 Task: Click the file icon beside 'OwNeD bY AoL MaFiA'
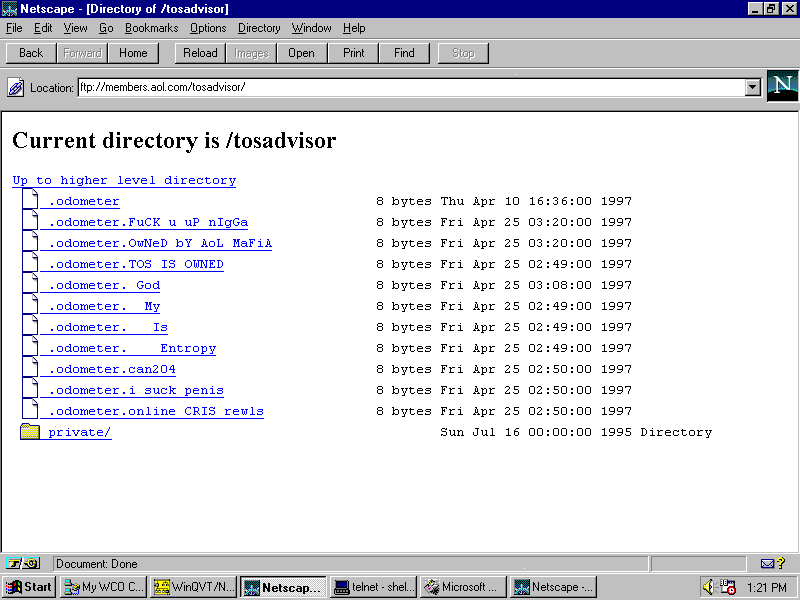(30, 241)
